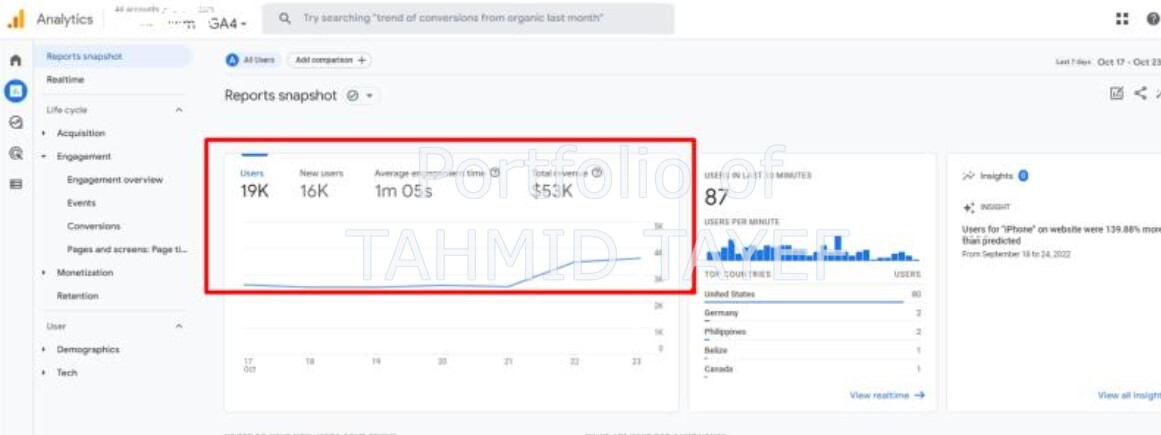Screen dimensions: 1161x435
Task: Click the Insights count badge
Action: [x=1023, y=176]
